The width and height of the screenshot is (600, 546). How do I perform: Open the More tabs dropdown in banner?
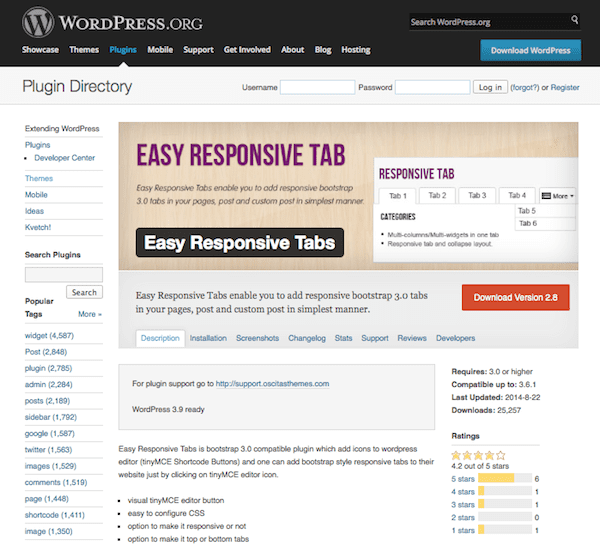558,195
